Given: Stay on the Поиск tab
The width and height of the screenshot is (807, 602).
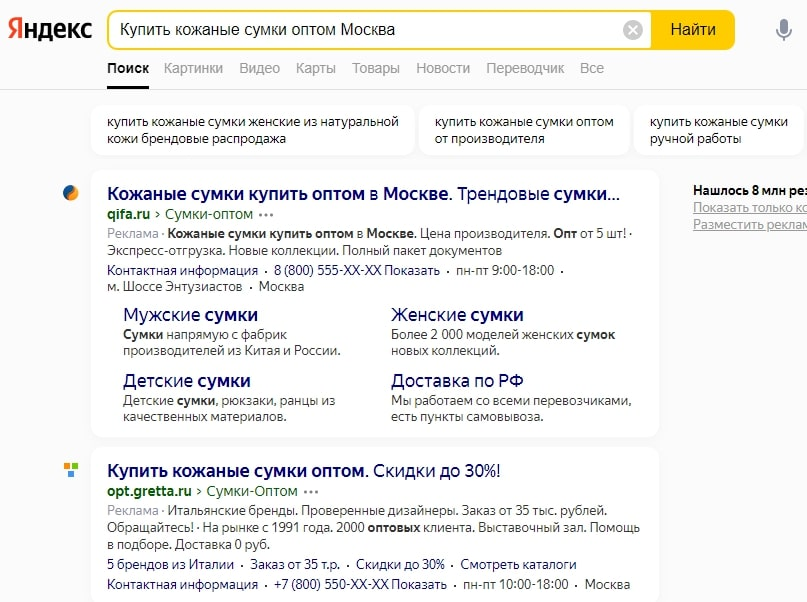Looking at the screenshot, I should tap(128, 68).
